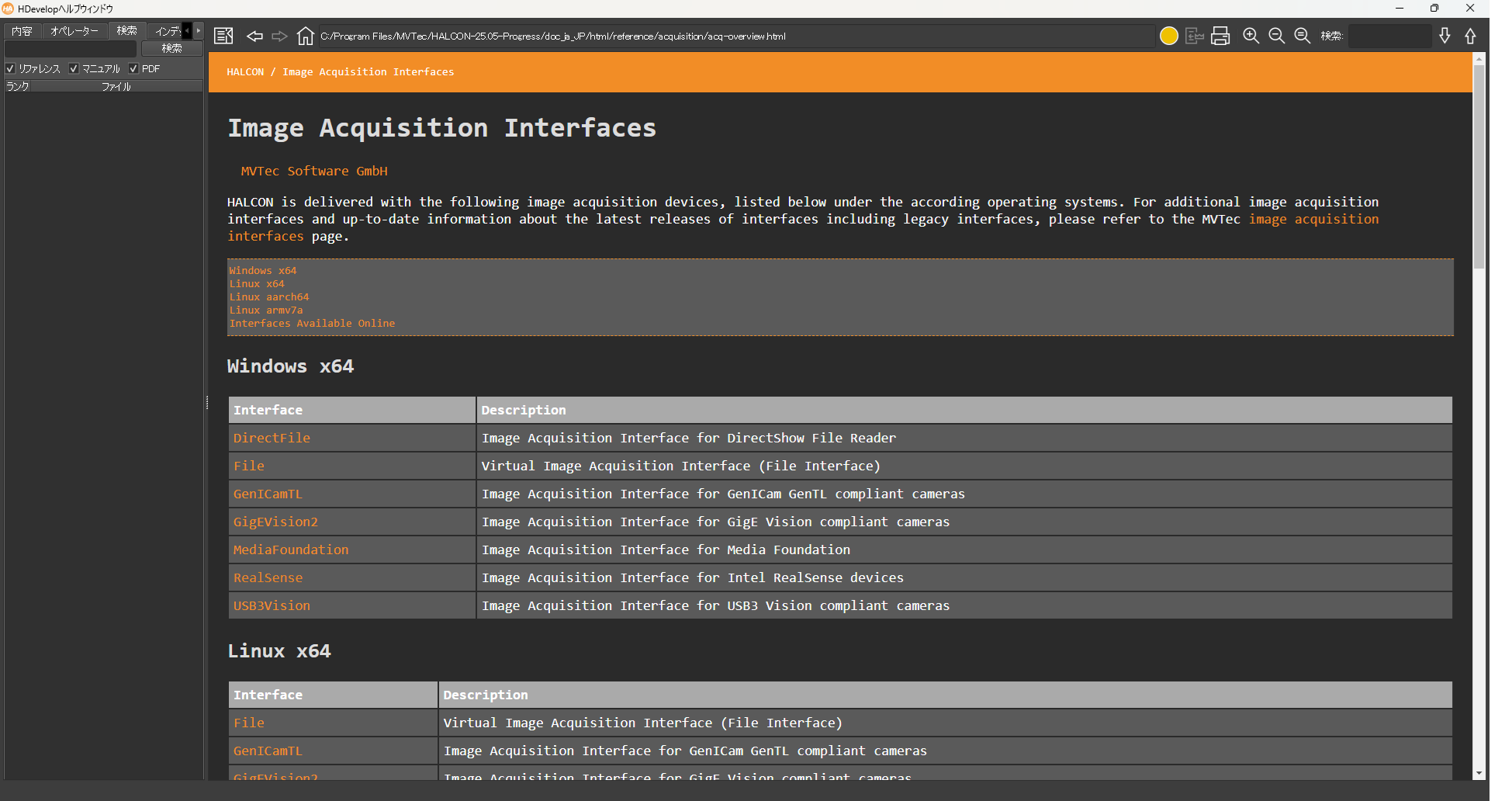Print the current help page
Viewport: 1512px width, 801px height.
[x=1220, y=36]
